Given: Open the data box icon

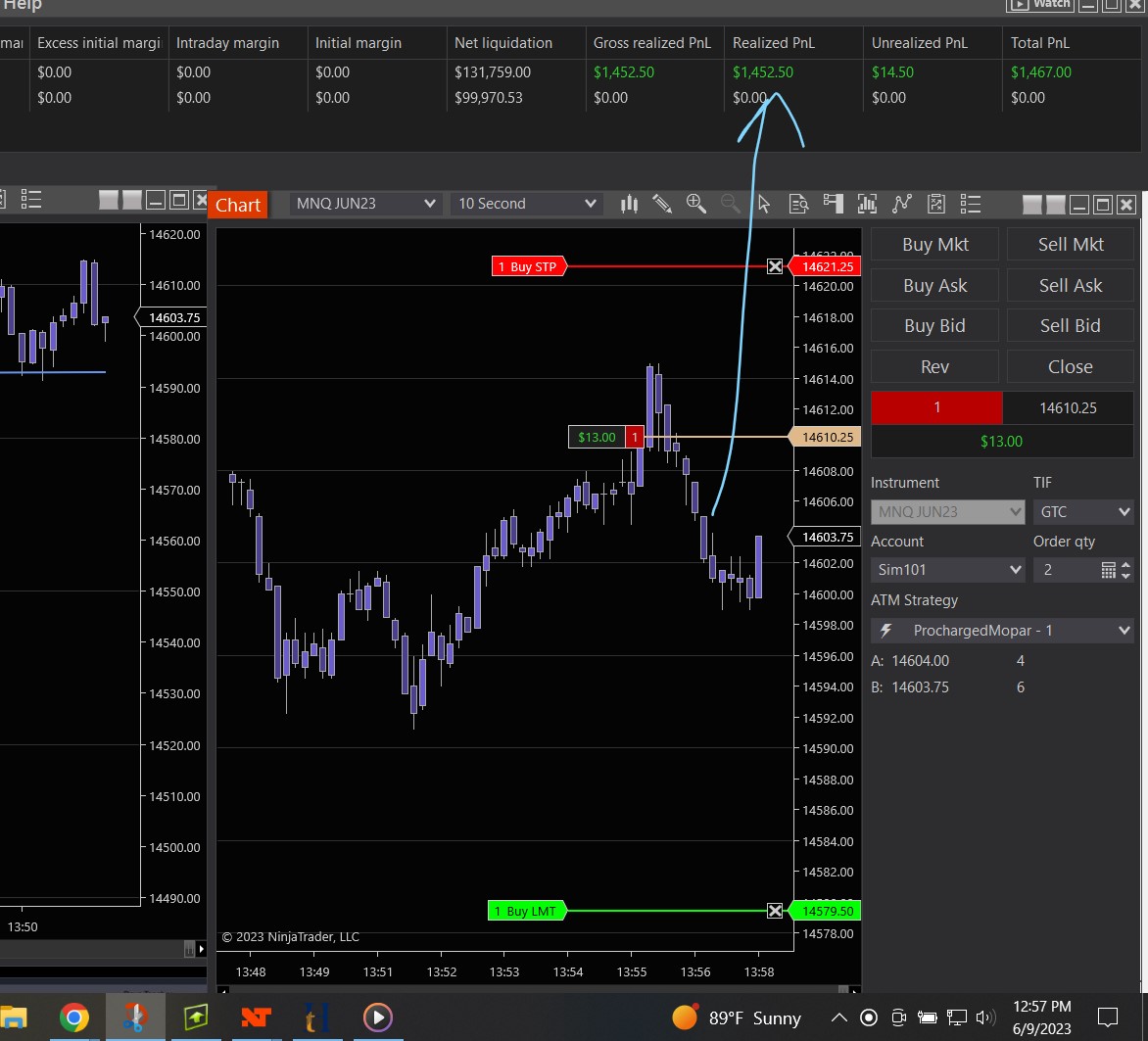Looking at the screenshot, I should click(x=798, y=204).
